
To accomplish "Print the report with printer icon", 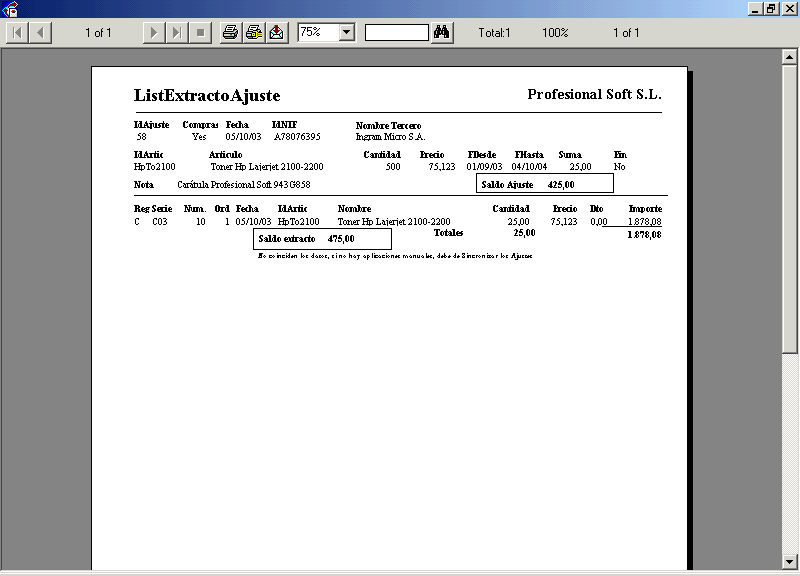I will pyautogui.click(x=230, y=33).
